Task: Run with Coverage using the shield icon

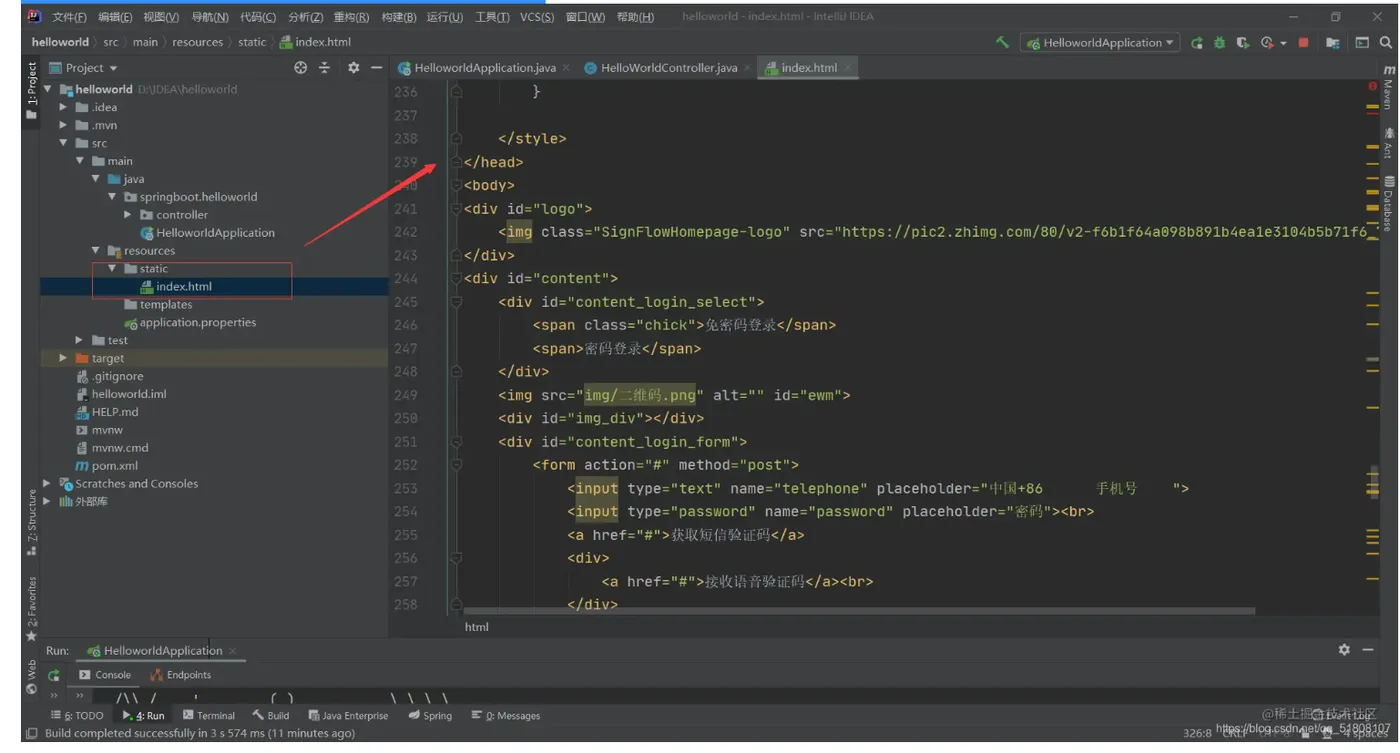Action: 1242,43
